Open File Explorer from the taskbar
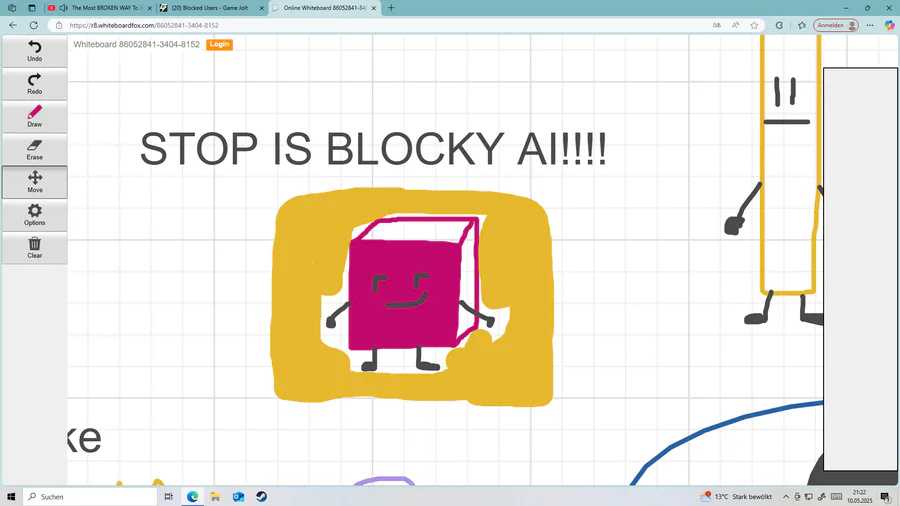Viewport: 900px width, 506px height. (x=215, y=496)
